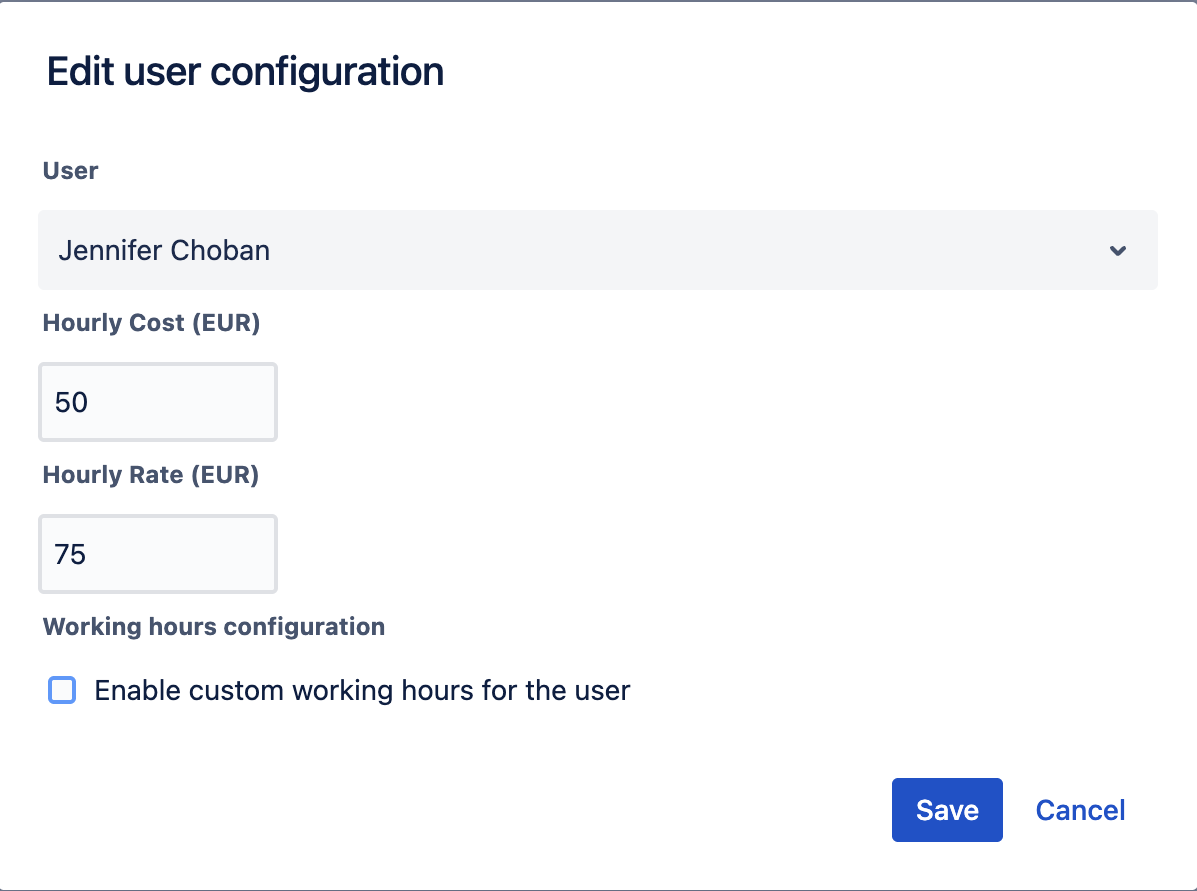Cancel editing the user configuration
Viewport: 1197px width, 891px height.
[x=1080, y=810]
